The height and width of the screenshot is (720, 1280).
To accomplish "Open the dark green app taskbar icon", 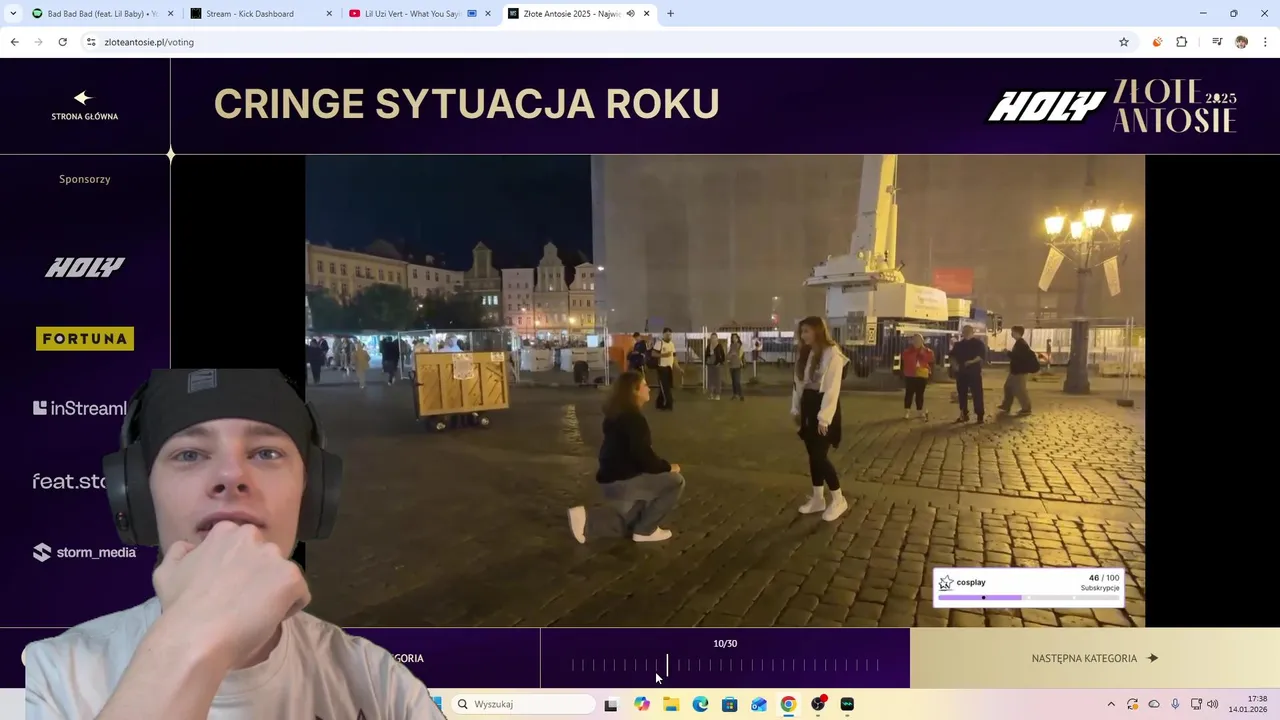I will pyautogui.click(x=847, y=704).
